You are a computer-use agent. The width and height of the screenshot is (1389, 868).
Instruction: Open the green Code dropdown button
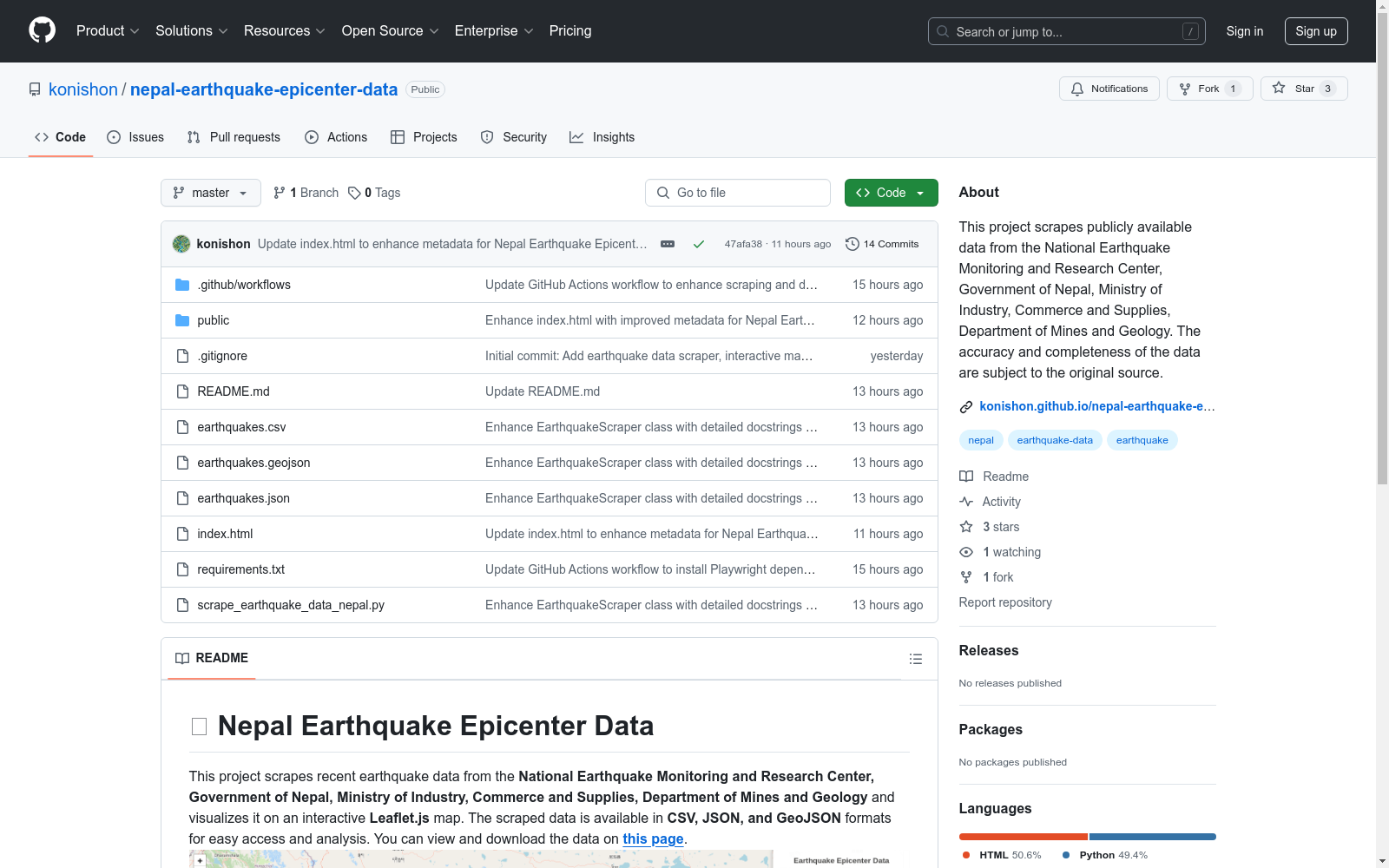coord(892,193)
